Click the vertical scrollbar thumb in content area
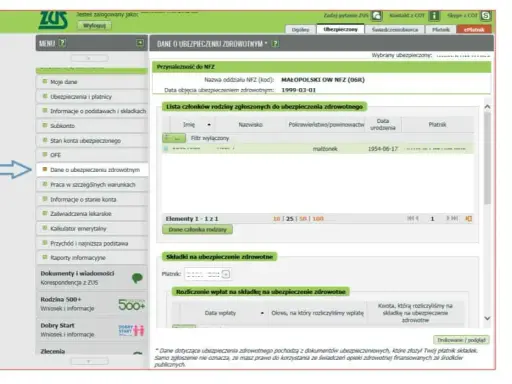The image size is (512, 384). 487,158
